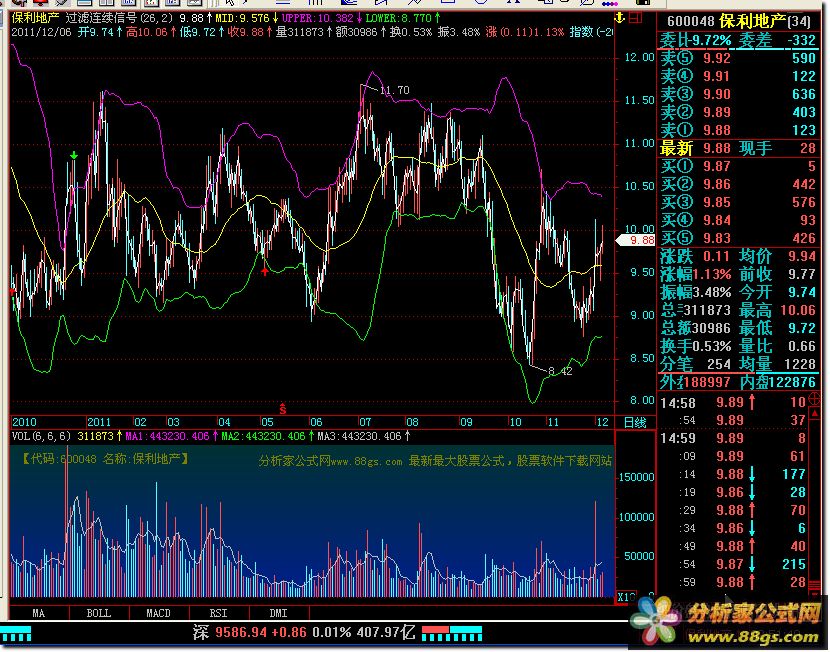Click the 【代码:600048 名称:保利地产】 label
The width and height of the screenshot is (830, 652).
[105, 459]
